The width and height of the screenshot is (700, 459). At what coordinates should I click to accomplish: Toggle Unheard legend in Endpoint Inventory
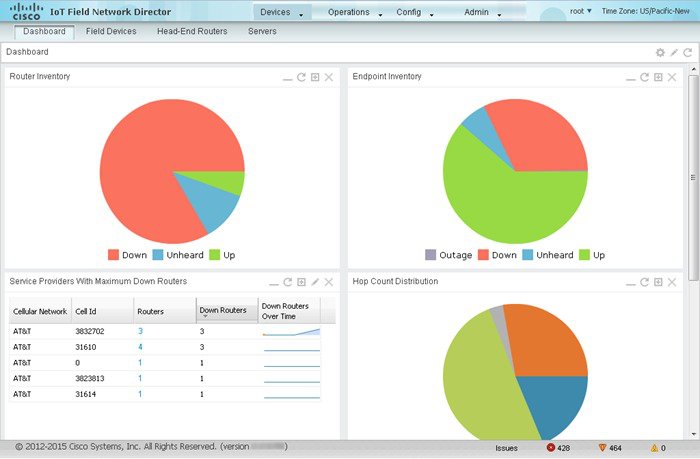pyautogui.click(x=548, y=255)
